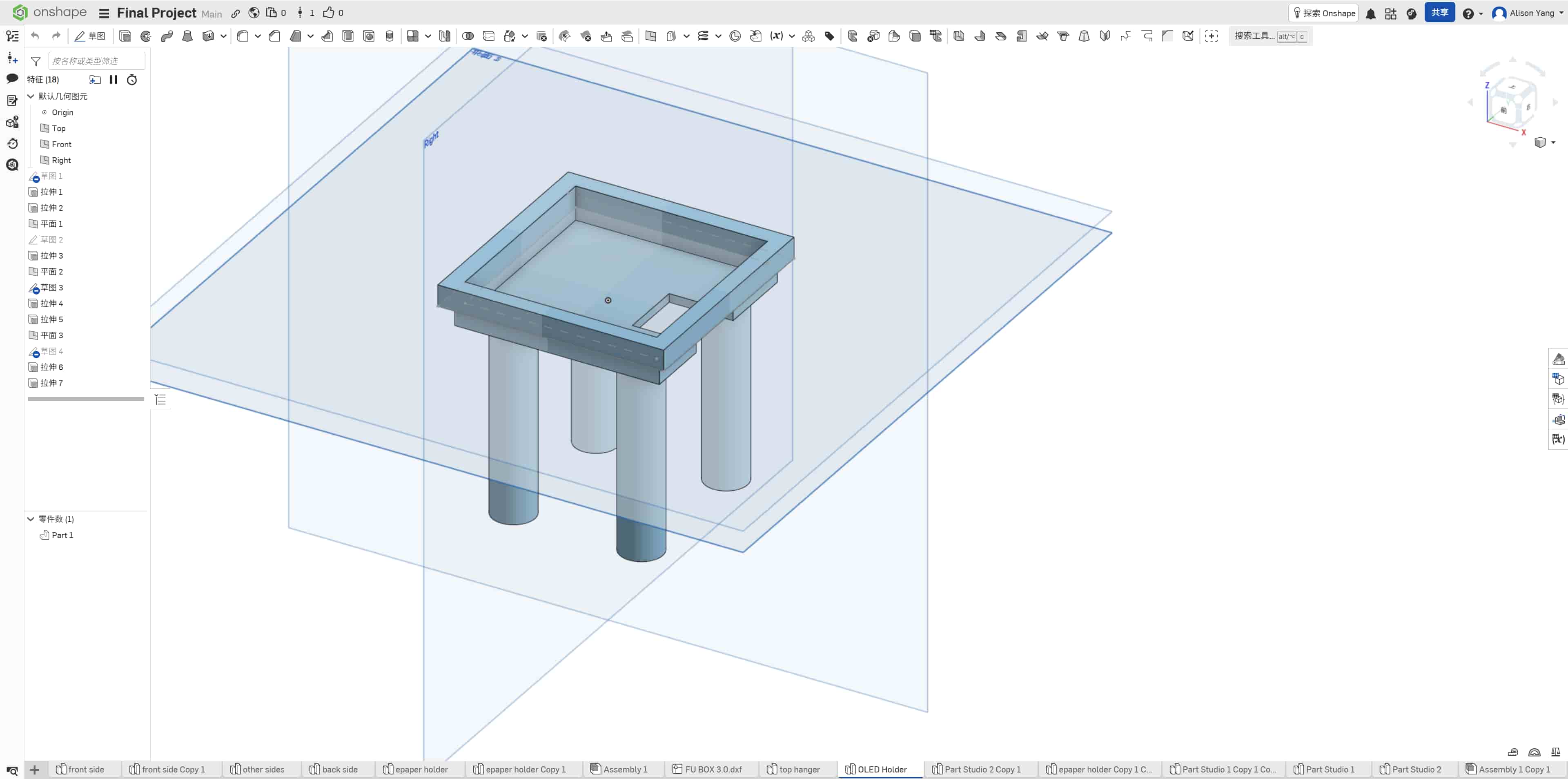
Task: Select the Right plane in the feature list
Action: (61, 160)
